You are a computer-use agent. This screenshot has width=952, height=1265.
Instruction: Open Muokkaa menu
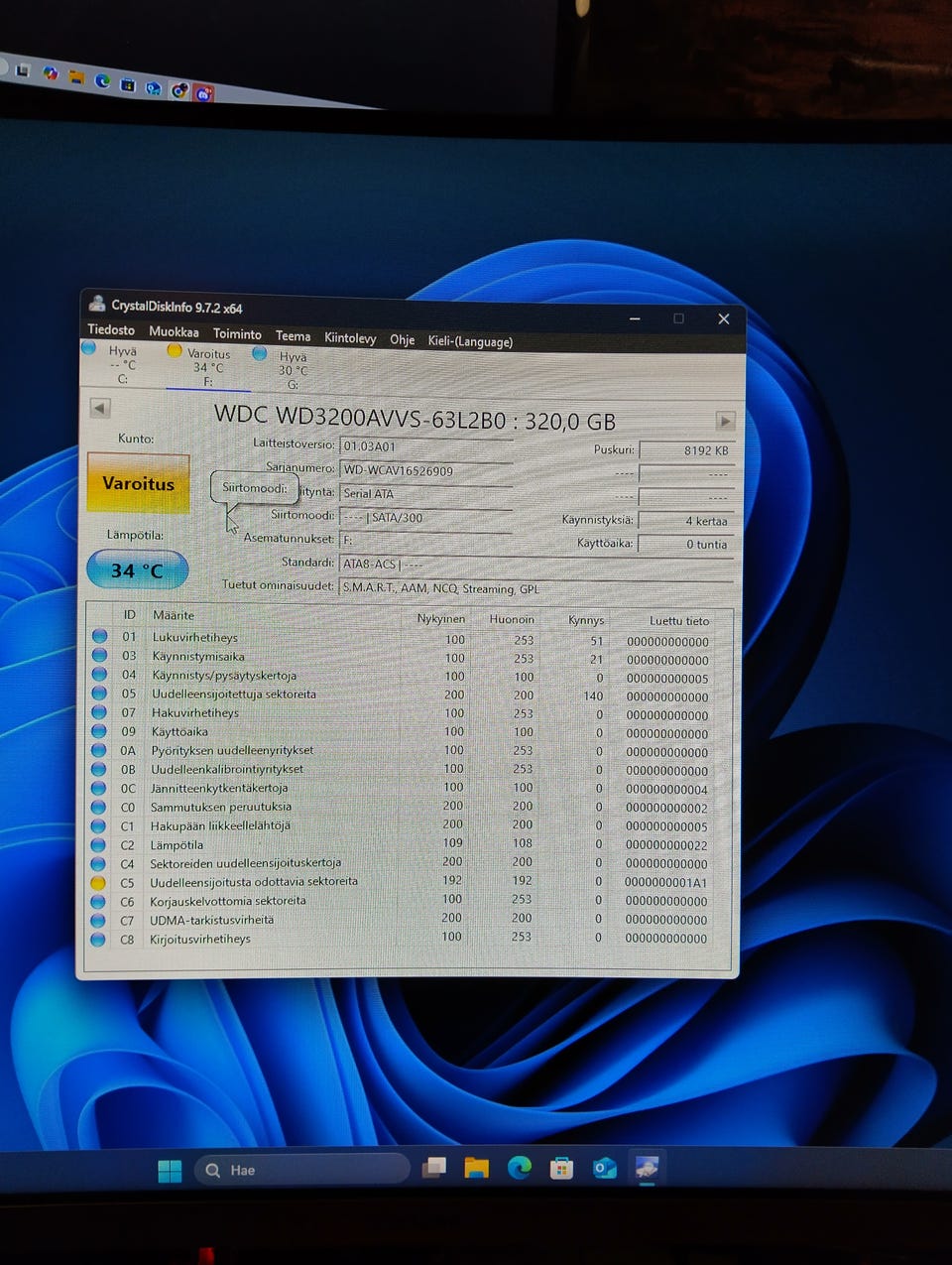[174, 331]
